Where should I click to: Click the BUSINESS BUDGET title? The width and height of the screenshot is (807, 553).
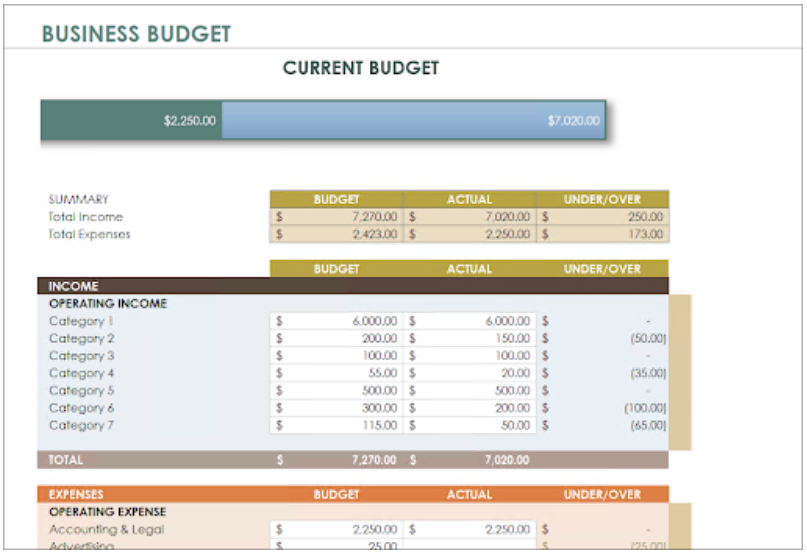tap(136, 34)
